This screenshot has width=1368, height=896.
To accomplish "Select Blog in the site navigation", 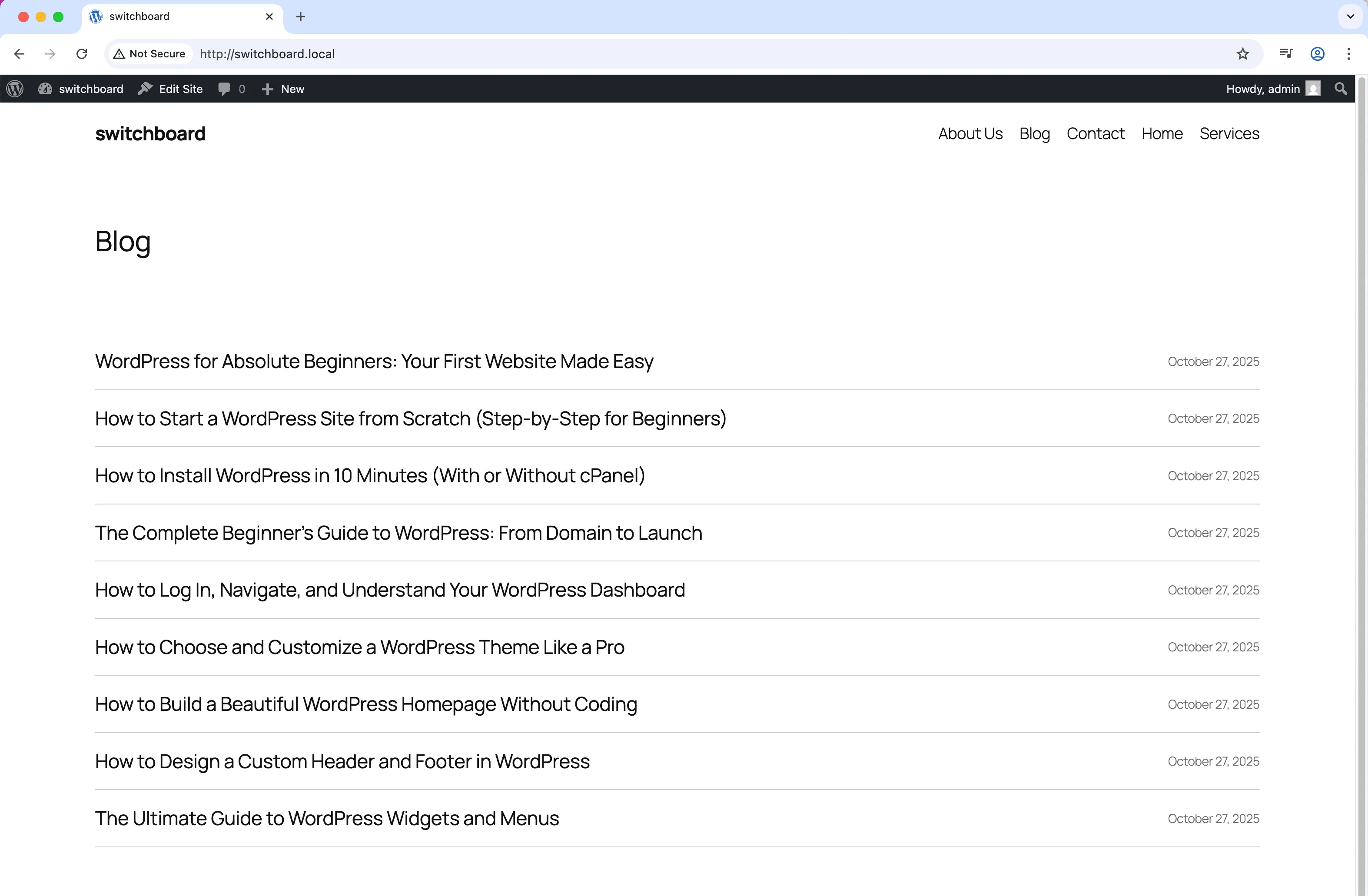I will click(1034, 133).
